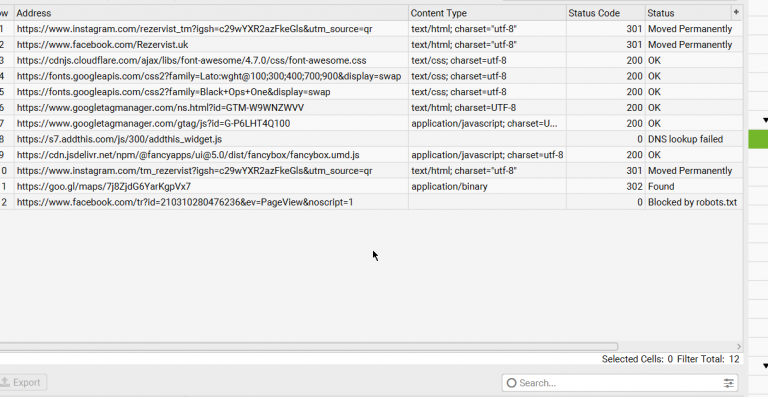Sort by the Address column header
Screen dimensions: 768x397
point(212,13)
